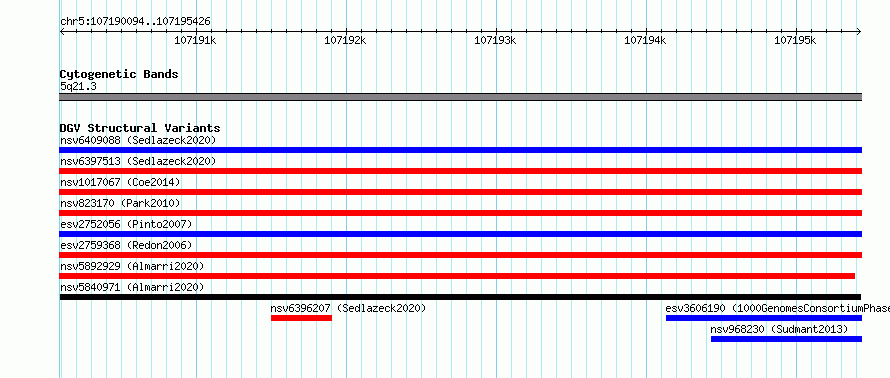Screen dimensions: 890x378
Task: Click the blue bar for nsv6409088
Action: click(x=461, y=150)
